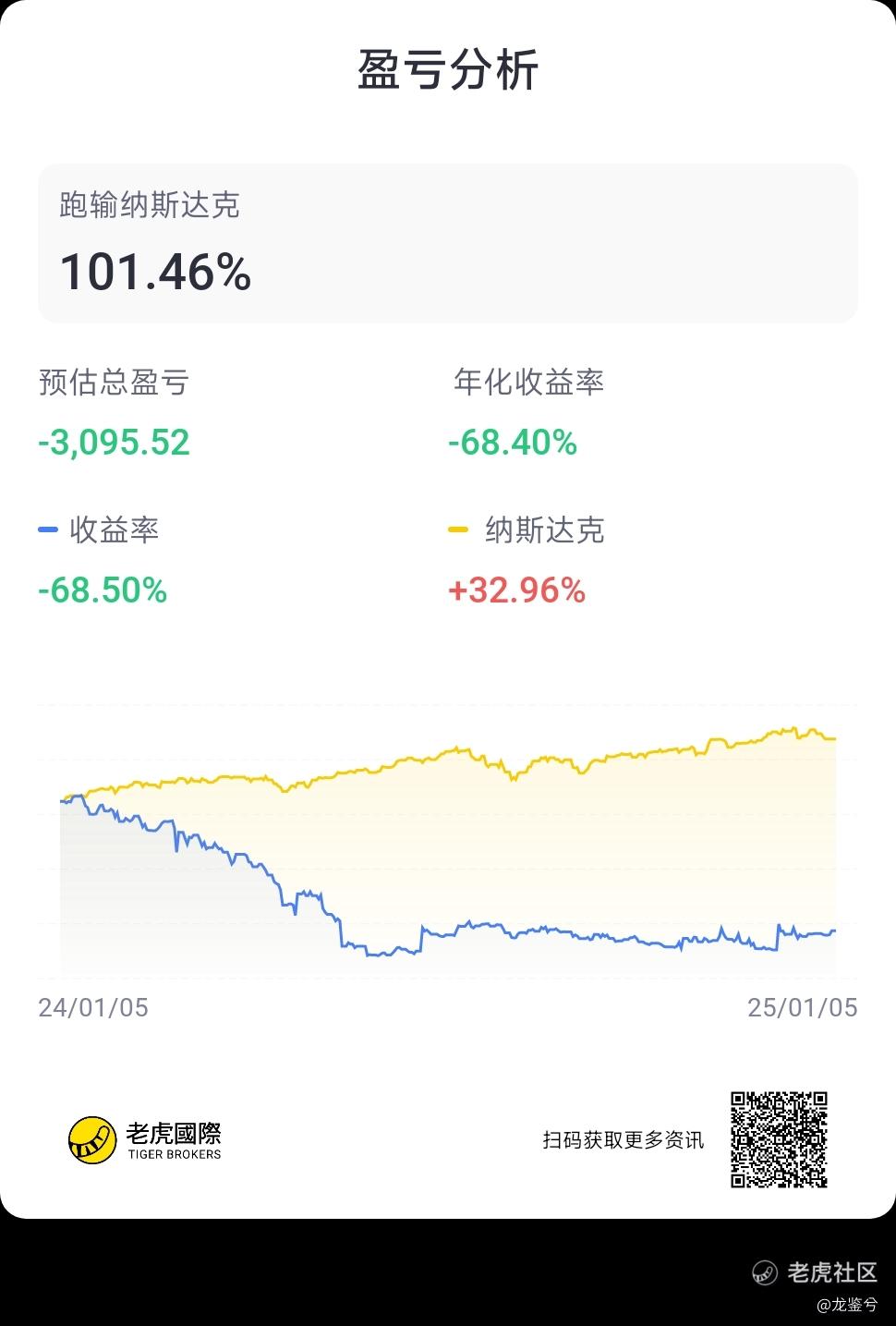Click the yellow 纳斯达克 legend marker
896x1326 pixels.
458,529
